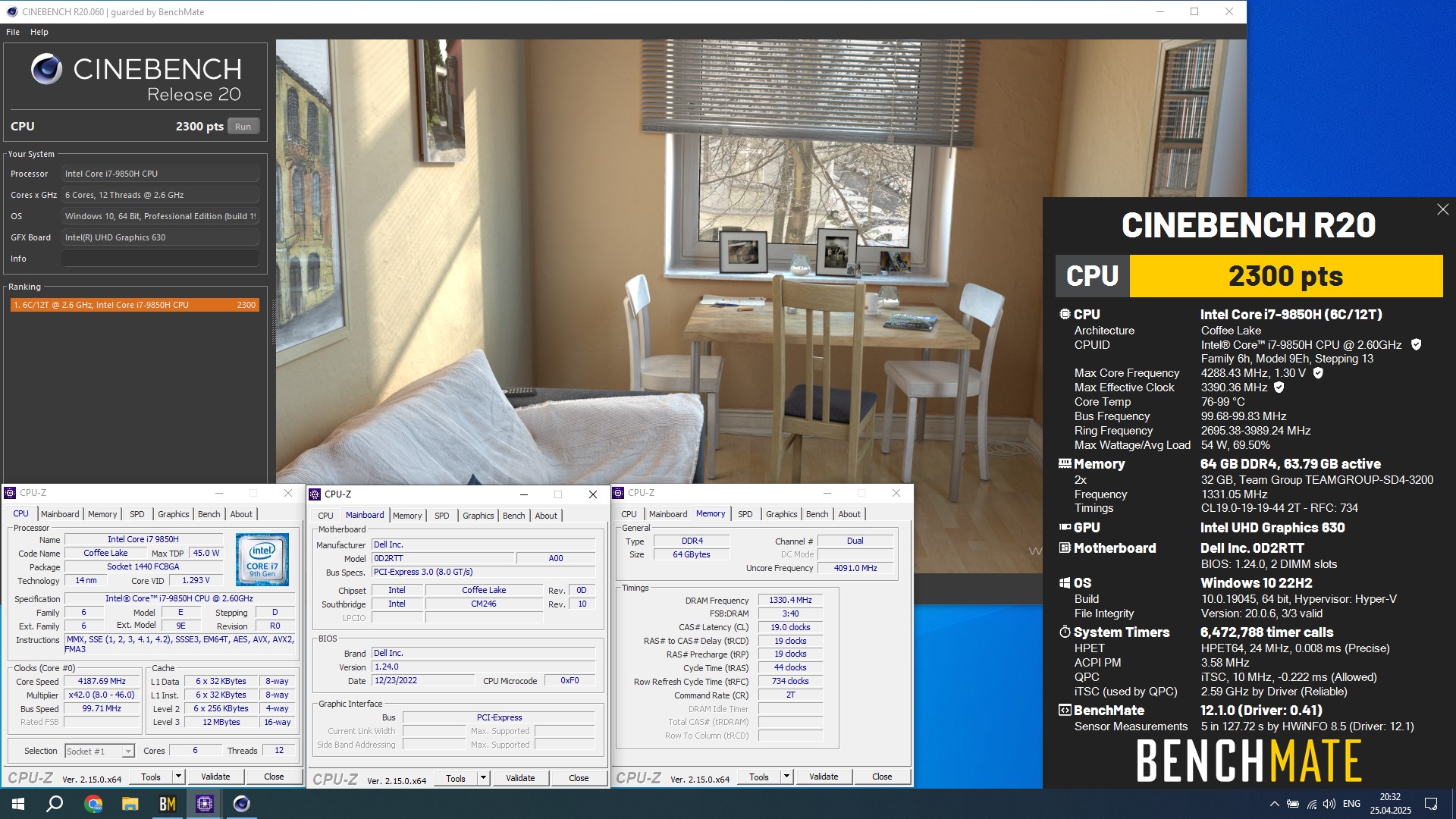
Task: Click the Cinebench Info input field
Action: click(160, 259)
